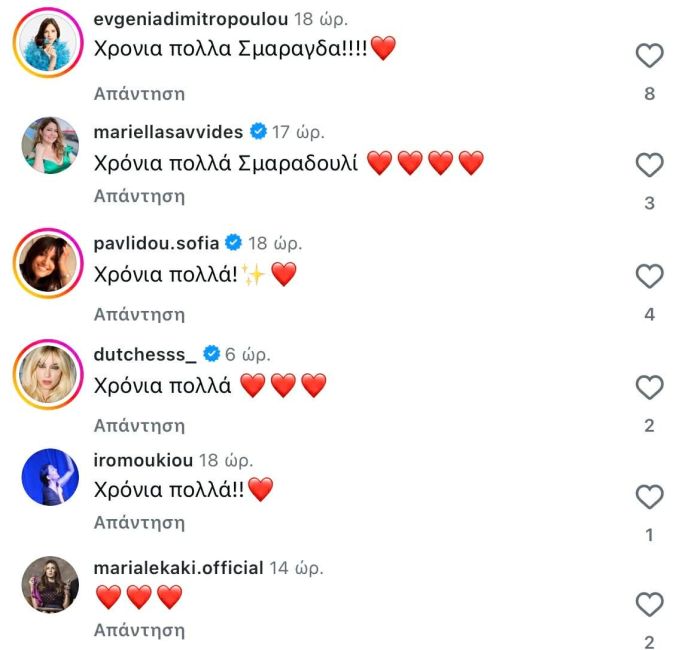Reply to evgeniadimitropoulou via Απάντηση
700x650 pixels.
click(139, 94)
